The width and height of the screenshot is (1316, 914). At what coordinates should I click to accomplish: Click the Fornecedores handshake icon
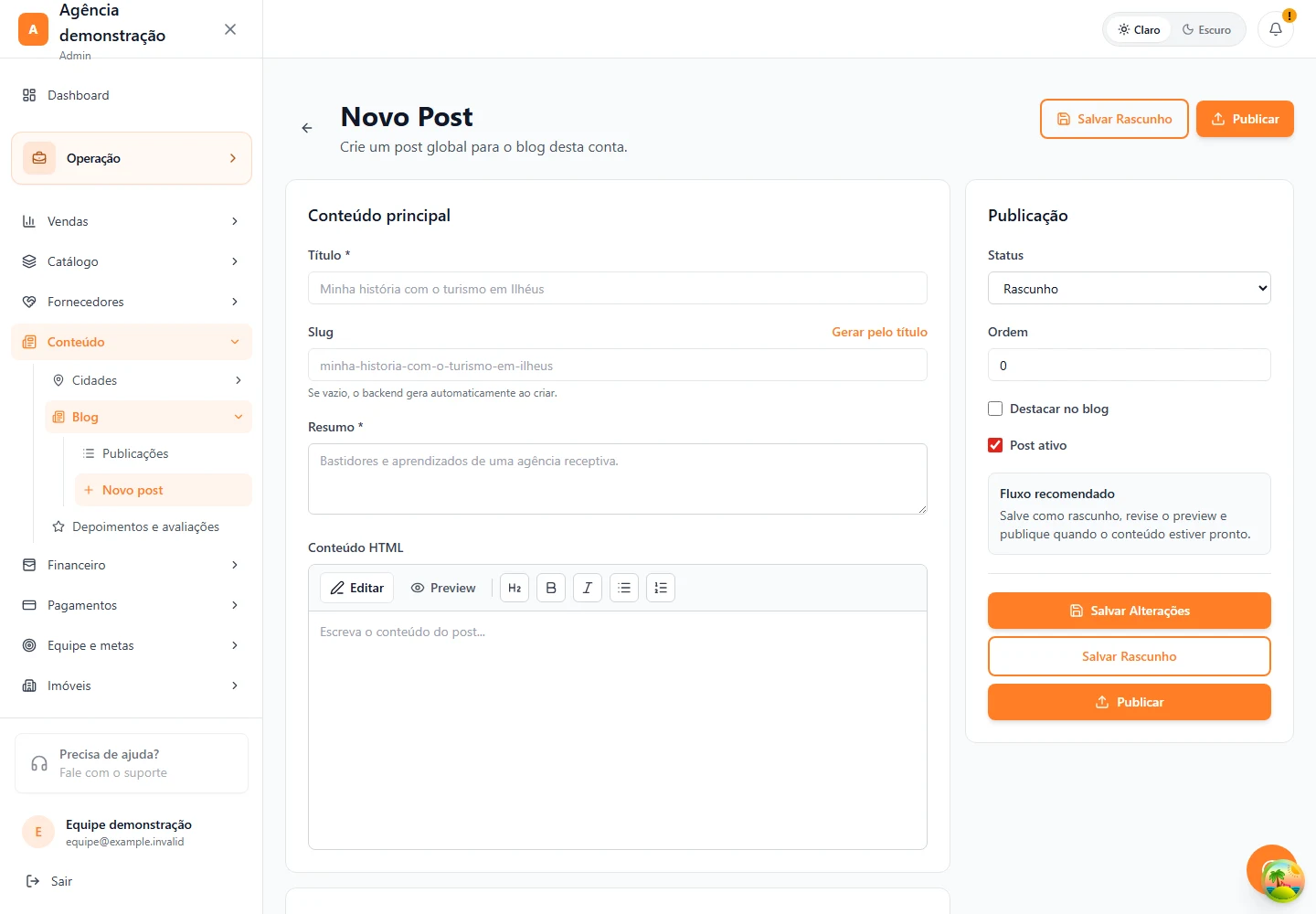pyautogui.click(x=29, y=302)
